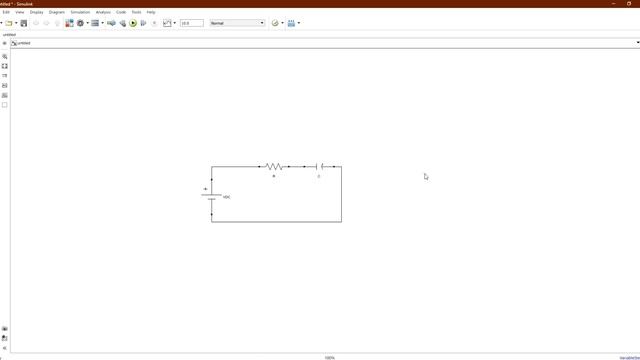This screenshot has height=360, width=640.
Task: Open the Simulation Data Inspector graph icon
Action: 167,23
